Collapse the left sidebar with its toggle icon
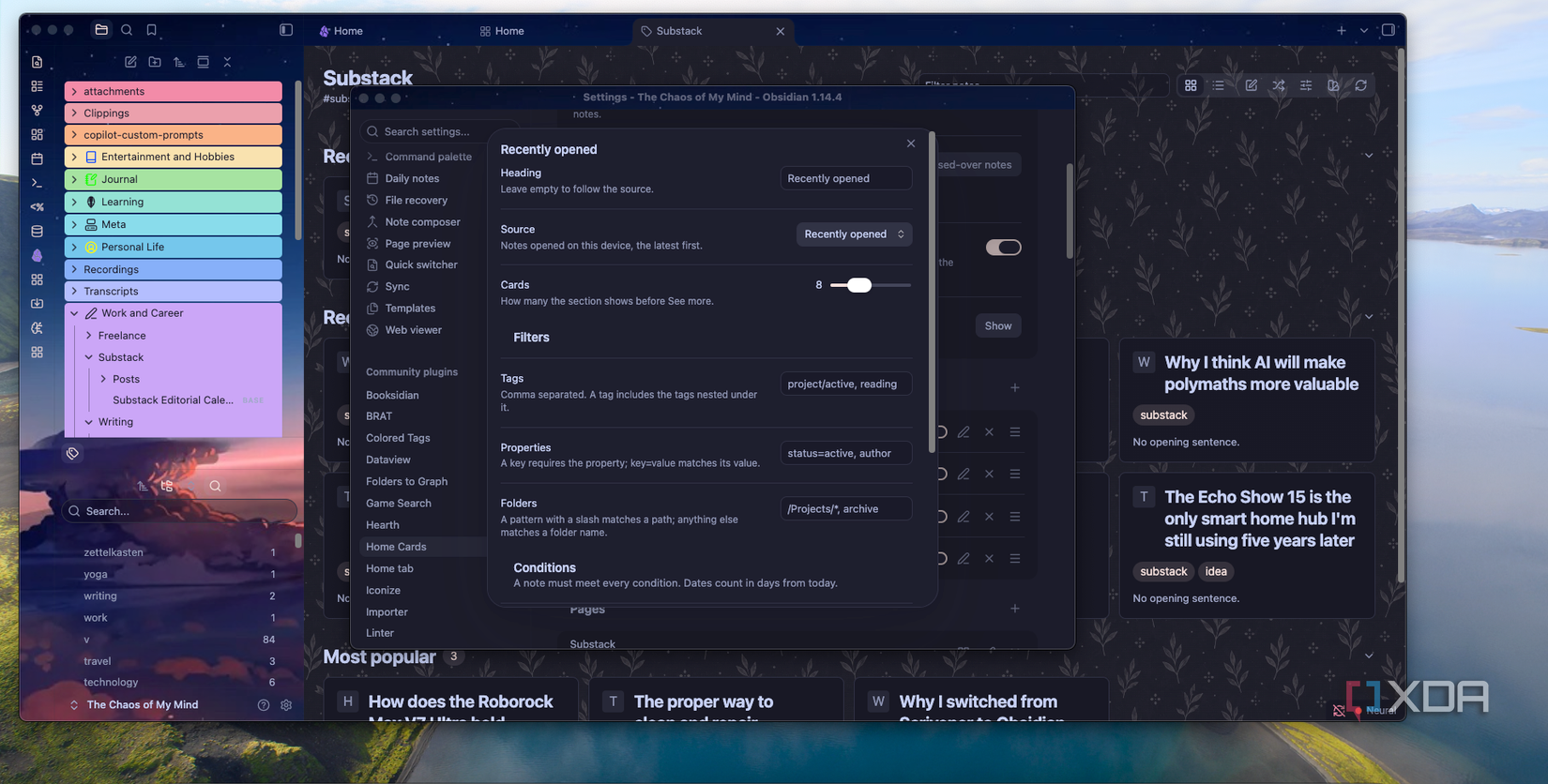 point(286,30)
